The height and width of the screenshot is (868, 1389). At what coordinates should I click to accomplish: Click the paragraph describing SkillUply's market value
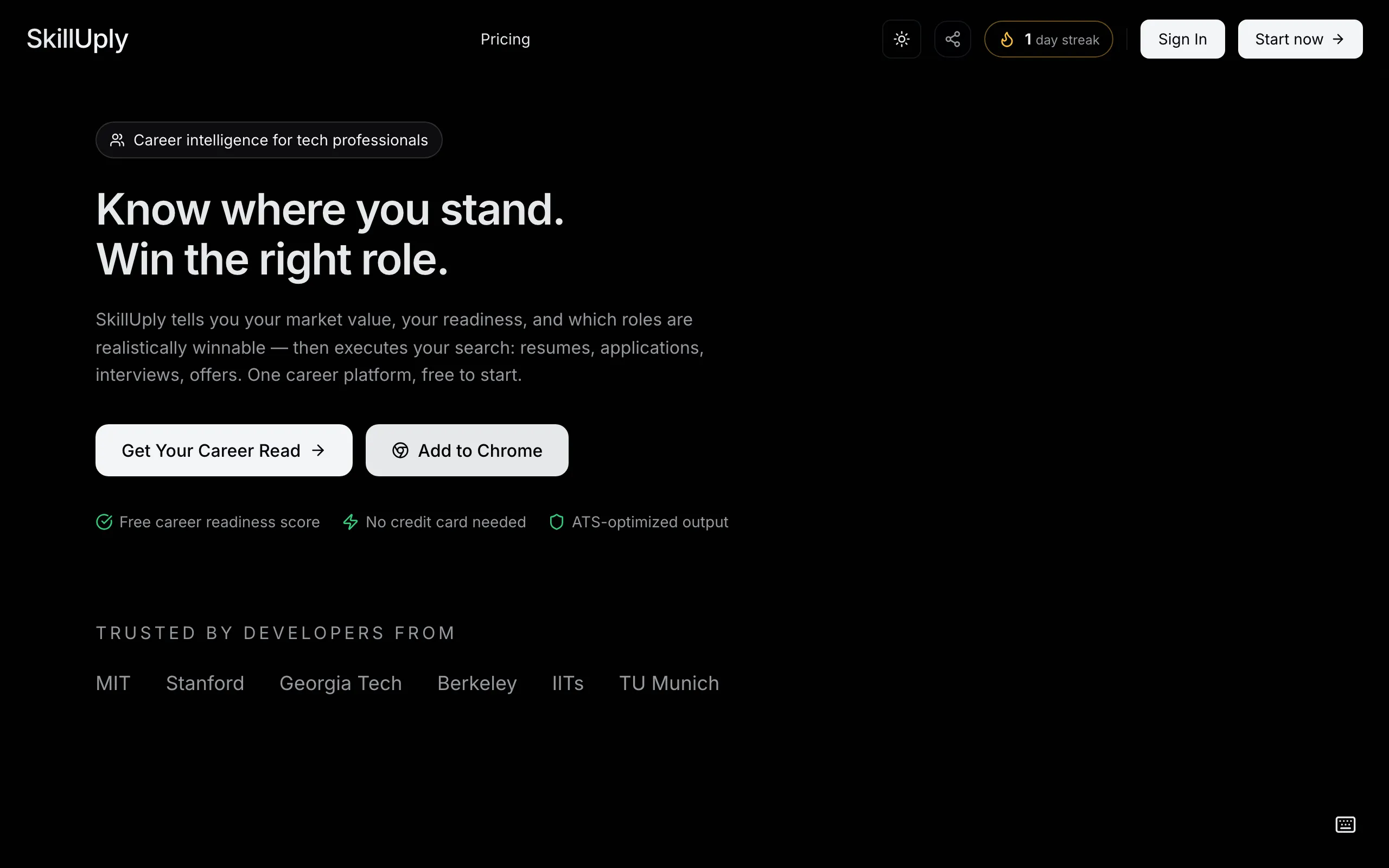coord(399,347)
